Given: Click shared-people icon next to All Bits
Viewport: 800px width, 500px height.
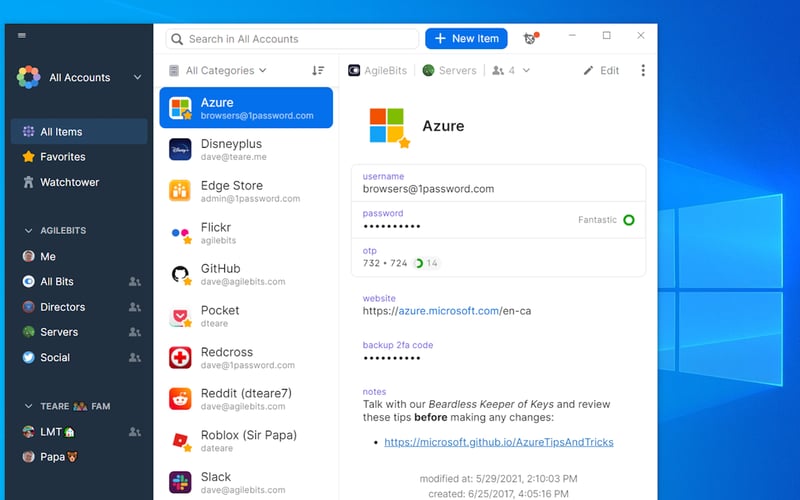Looking at the screenshot, I should pos(135,282).
